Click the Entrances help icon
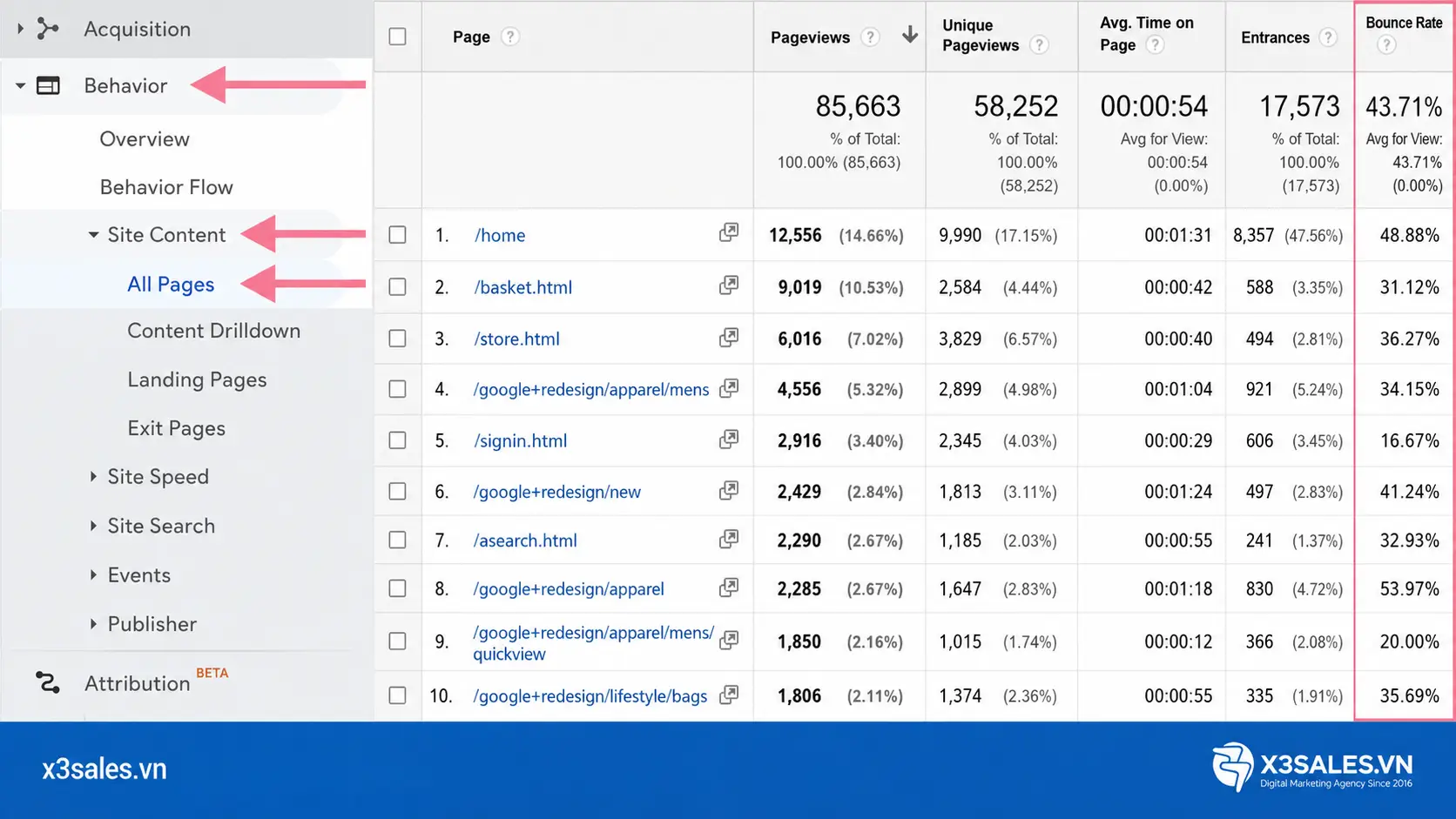Screen dimensions: 1456x819 (x=1327, y=37)
